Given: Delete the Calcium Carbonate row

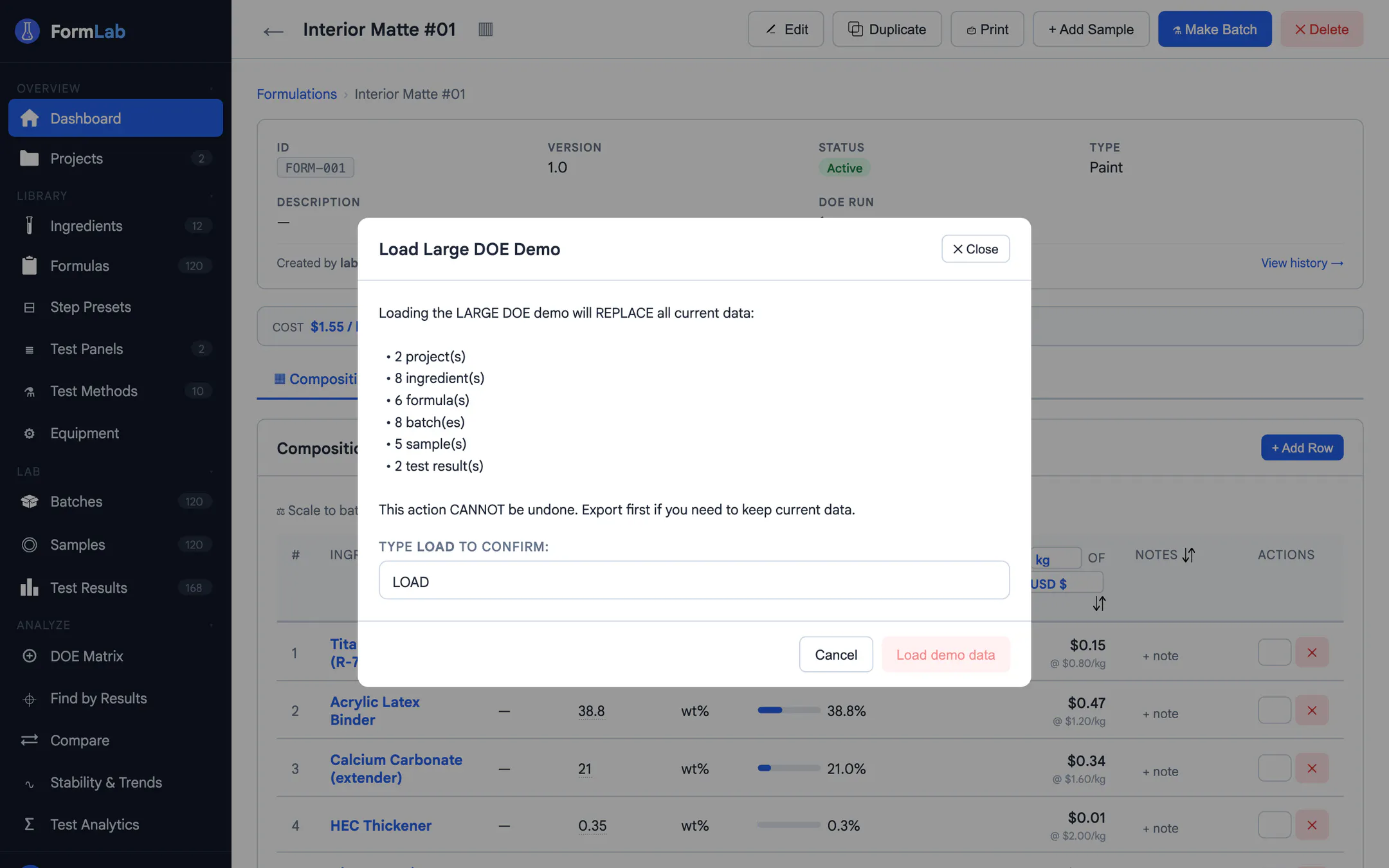Looking at the screenshot, I should tap(1312, 768).
